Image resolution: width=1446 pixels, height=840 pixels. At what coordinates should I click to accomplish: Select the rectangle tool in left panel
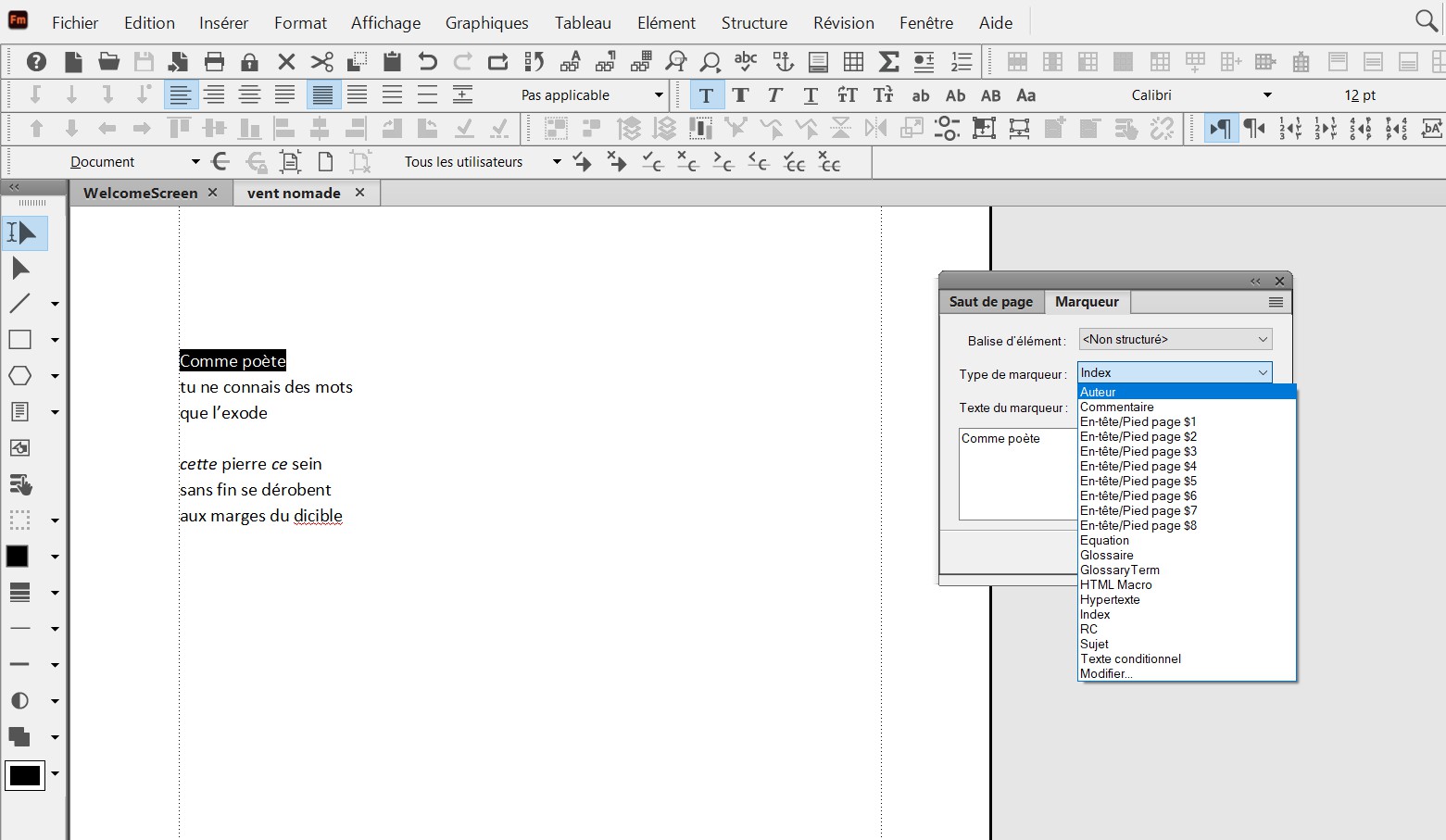(19, 340)
